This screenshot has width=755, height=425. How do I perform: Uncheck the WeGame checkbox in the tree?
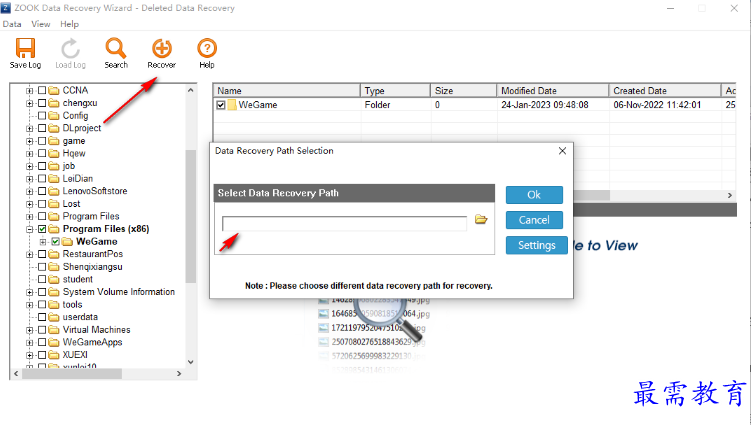(x=55, y=242)
